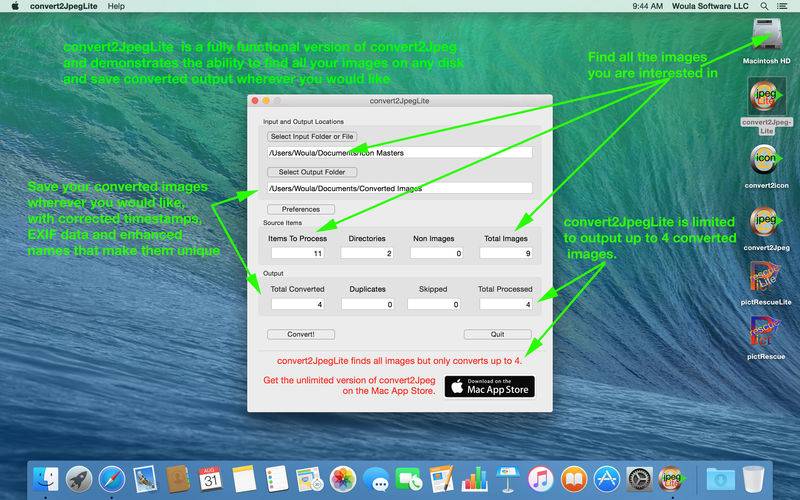This screenshot has width=800, height=500.
Task: Click the Convert! button
Action: [301, 335]
